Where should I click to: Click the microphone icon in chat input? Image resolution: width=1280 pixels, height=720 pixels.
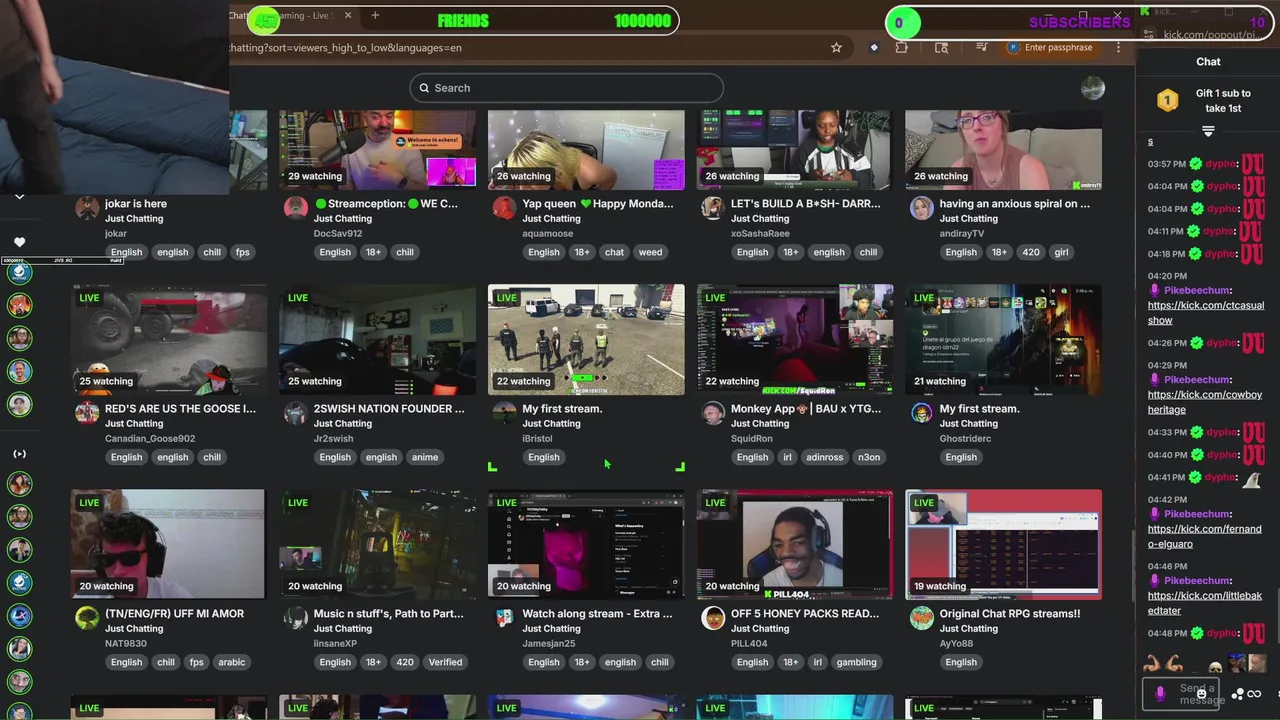(1160, 693)
